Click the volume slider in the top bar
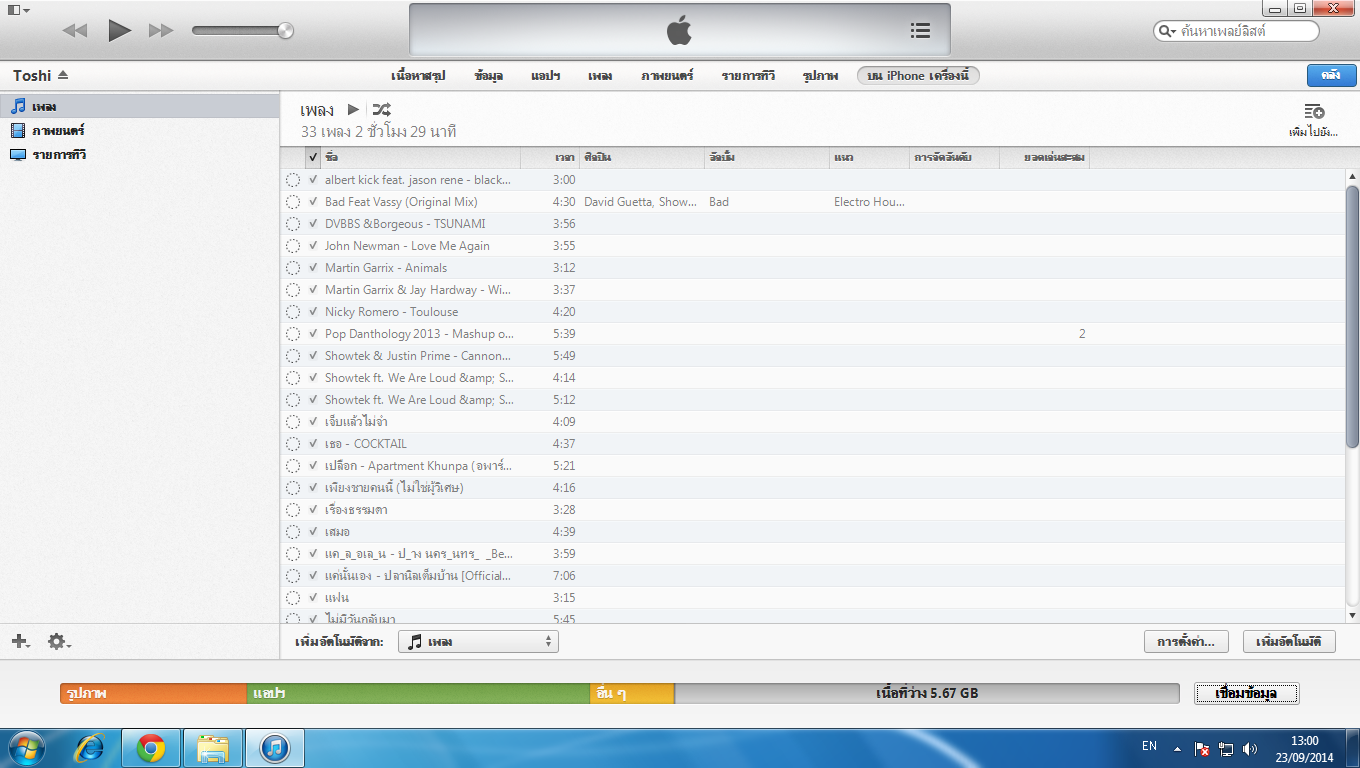The height and width of the screenshot is (768, 1360). click(x=242, y=31)
